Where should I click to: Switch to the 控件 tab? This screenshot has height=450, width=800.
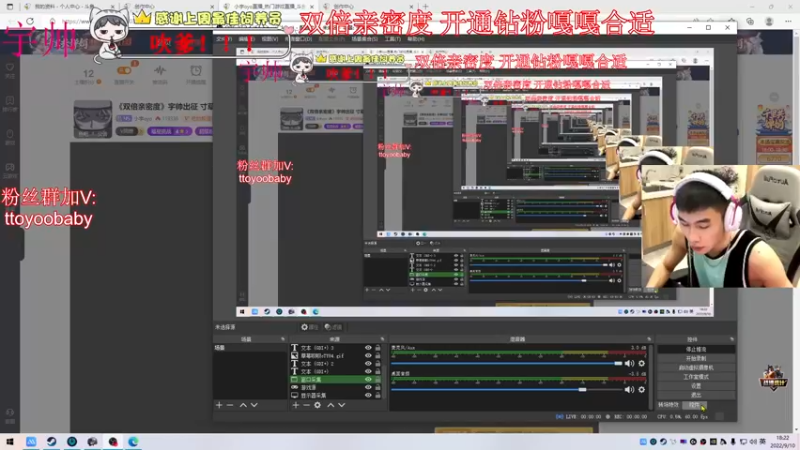tap(694, 405)
